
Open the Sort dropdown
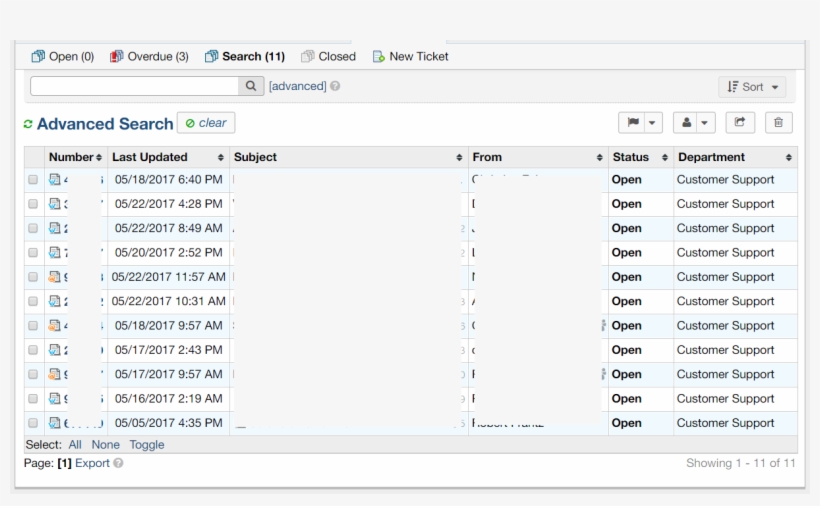point(751,87)
